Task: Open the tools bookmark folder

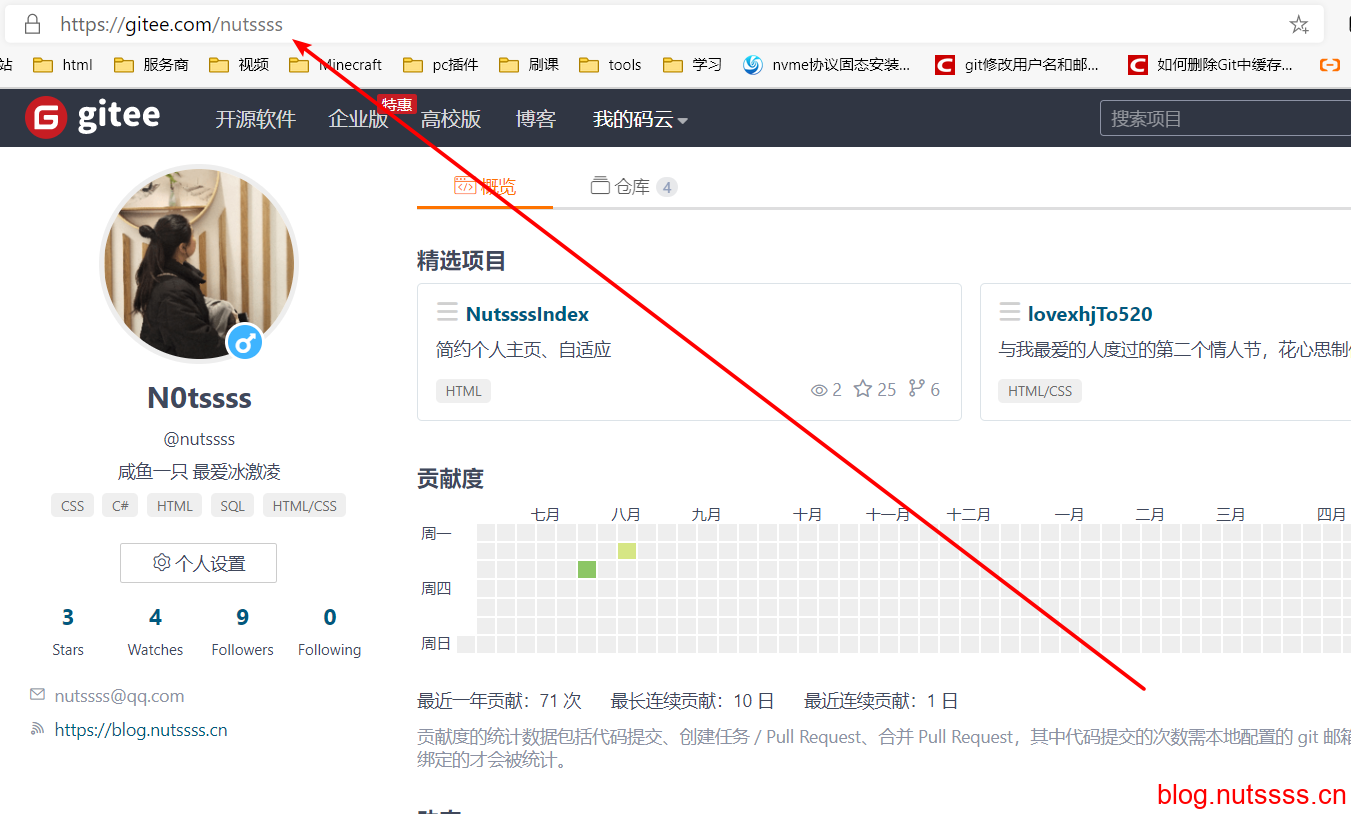Action: tap(611, 65)
